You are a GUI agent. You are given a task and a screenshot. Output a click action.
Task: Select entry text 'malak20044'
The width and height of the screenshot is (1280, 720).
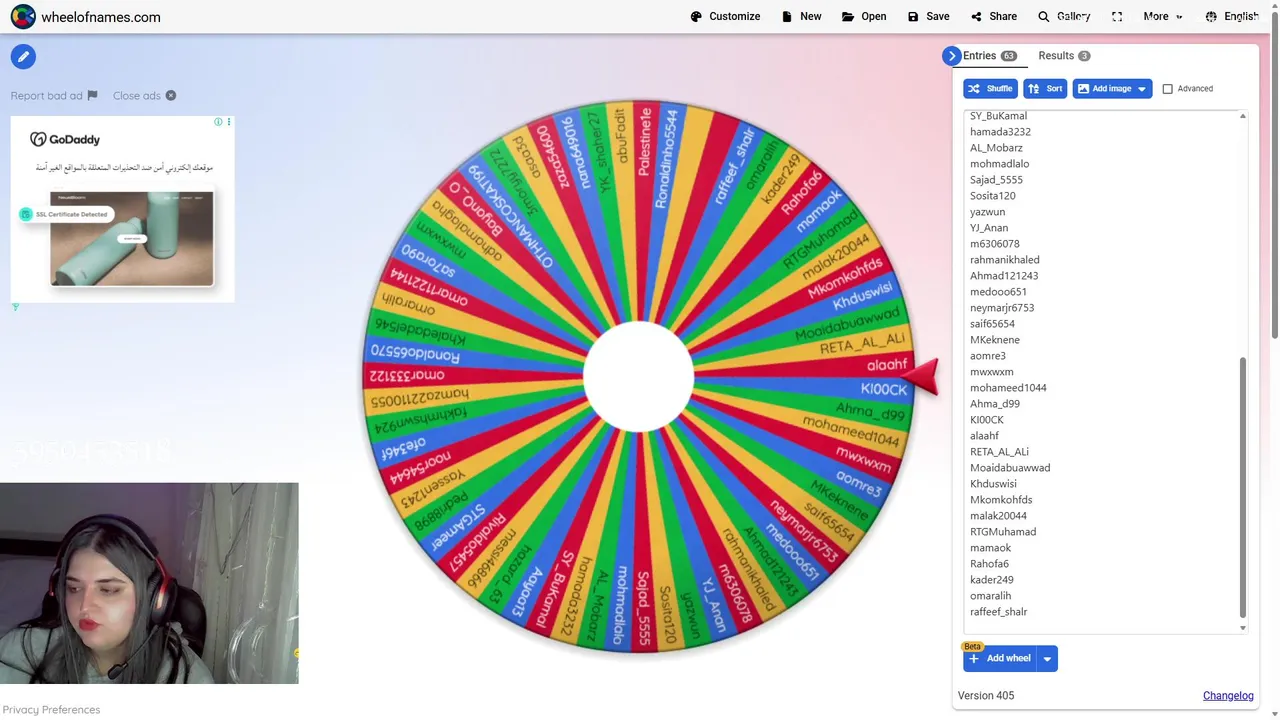pos(998,516)
